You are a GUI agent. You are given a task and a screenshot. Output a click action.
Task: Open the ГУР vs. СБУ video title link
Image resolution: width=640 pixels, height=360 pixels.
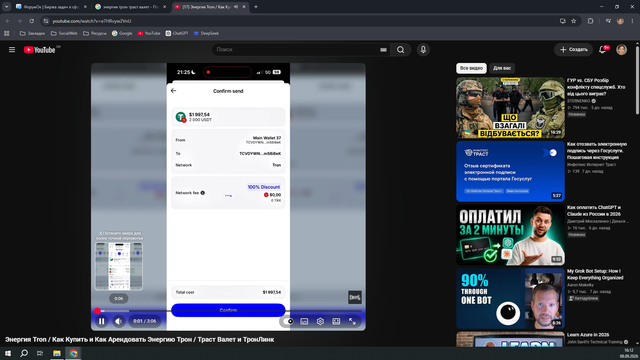[596, 87]
